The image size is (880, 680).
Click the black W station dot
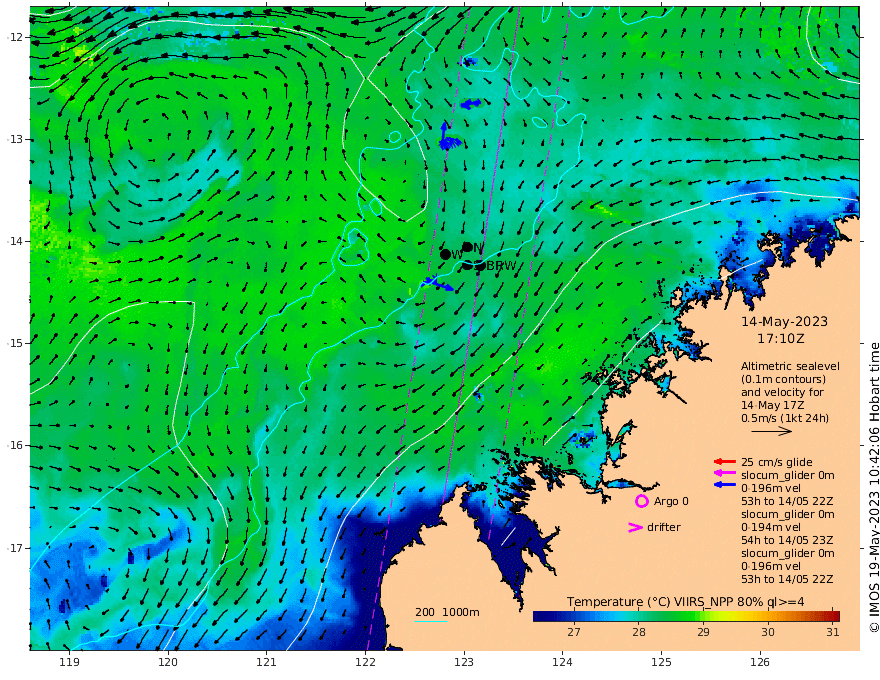pyautogui.click(x=446, y=255)
